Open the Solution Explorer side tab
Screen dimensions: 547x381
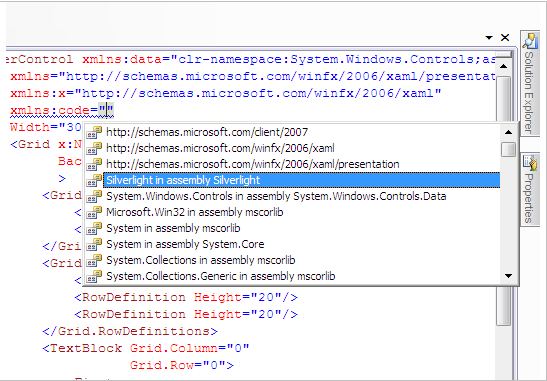point(530,84)
